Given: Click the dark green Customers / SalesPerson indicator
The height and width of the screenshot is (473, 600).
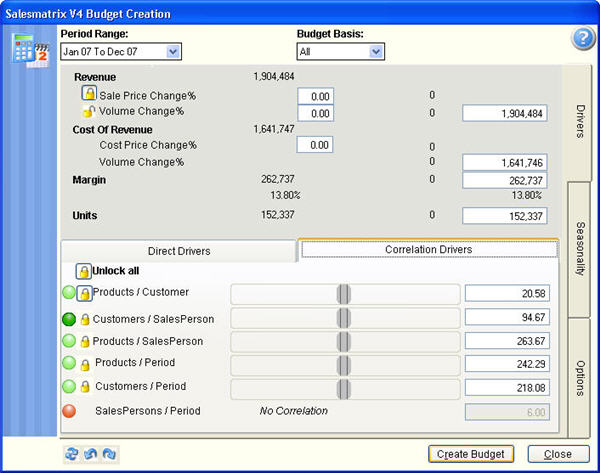Looking at the screenshot, I should (x=69, y=319).
